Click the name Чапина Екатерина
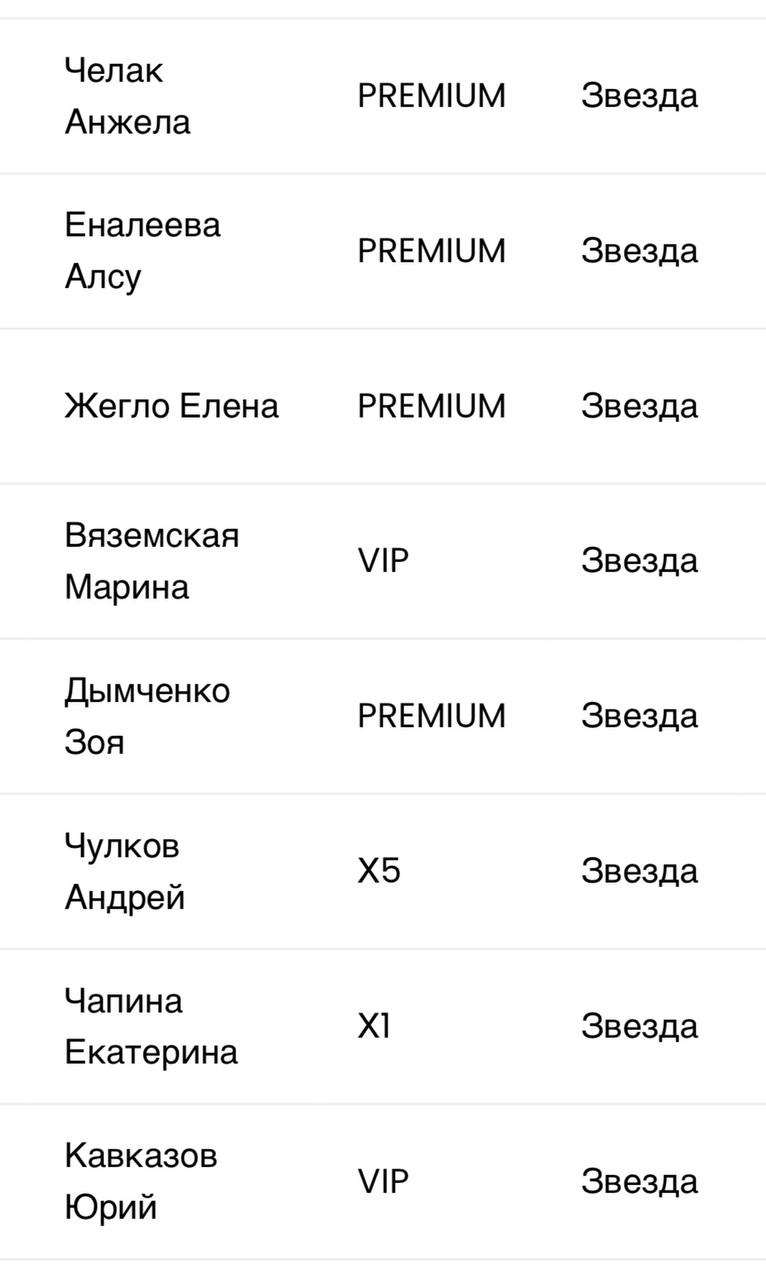Screen dimensions: 766x1280 (151, 1026)
